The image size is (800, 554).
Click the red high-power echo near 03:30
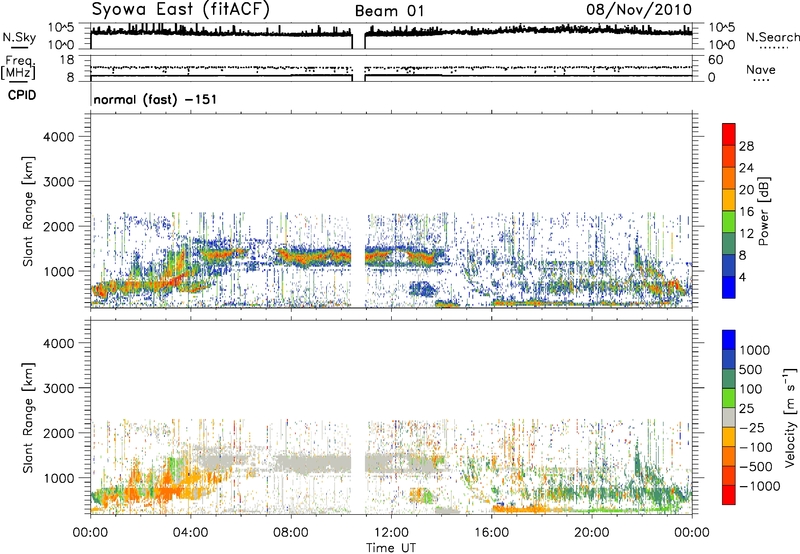176,280
